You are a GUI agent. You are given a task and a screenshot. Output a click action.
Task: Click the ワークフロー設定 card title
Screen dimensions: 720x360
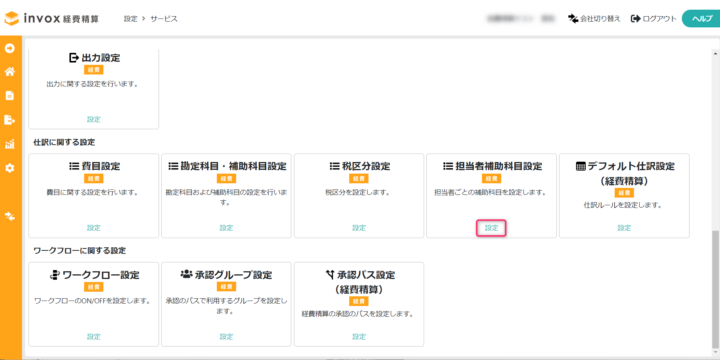pos(101,275)
